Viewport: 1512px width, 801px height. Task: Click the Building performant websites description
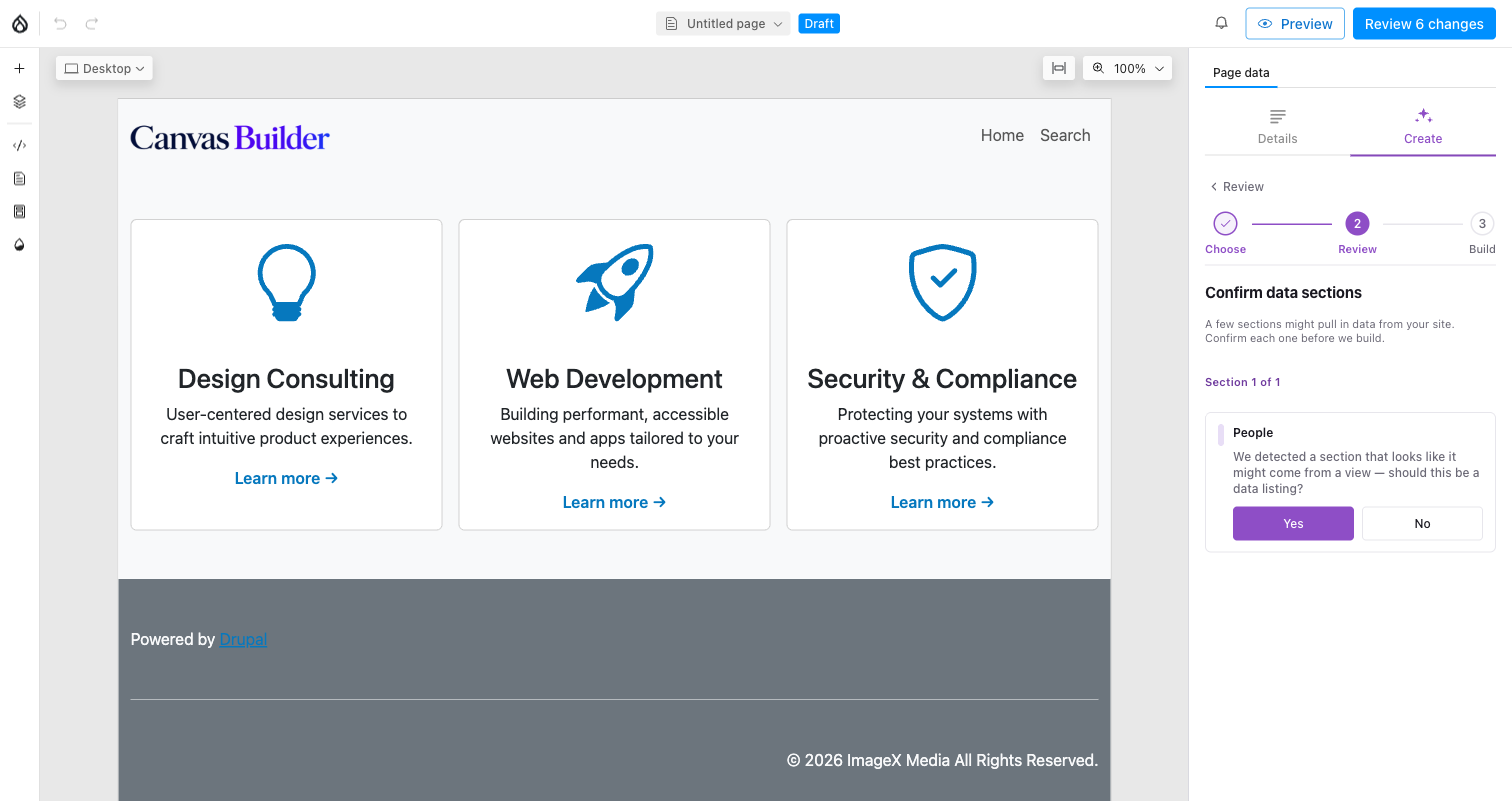pyautogui.click(x=614, y=438)
